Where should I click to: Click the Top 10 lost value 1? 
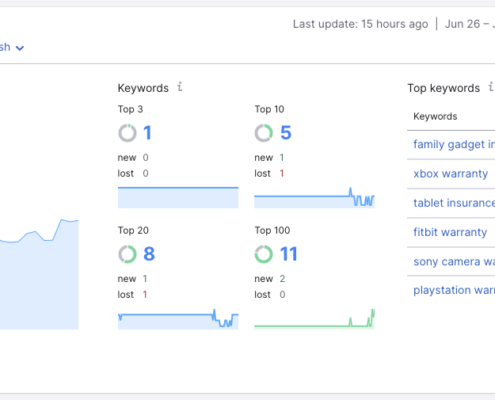pyautogui.click(x=282, y=173)
